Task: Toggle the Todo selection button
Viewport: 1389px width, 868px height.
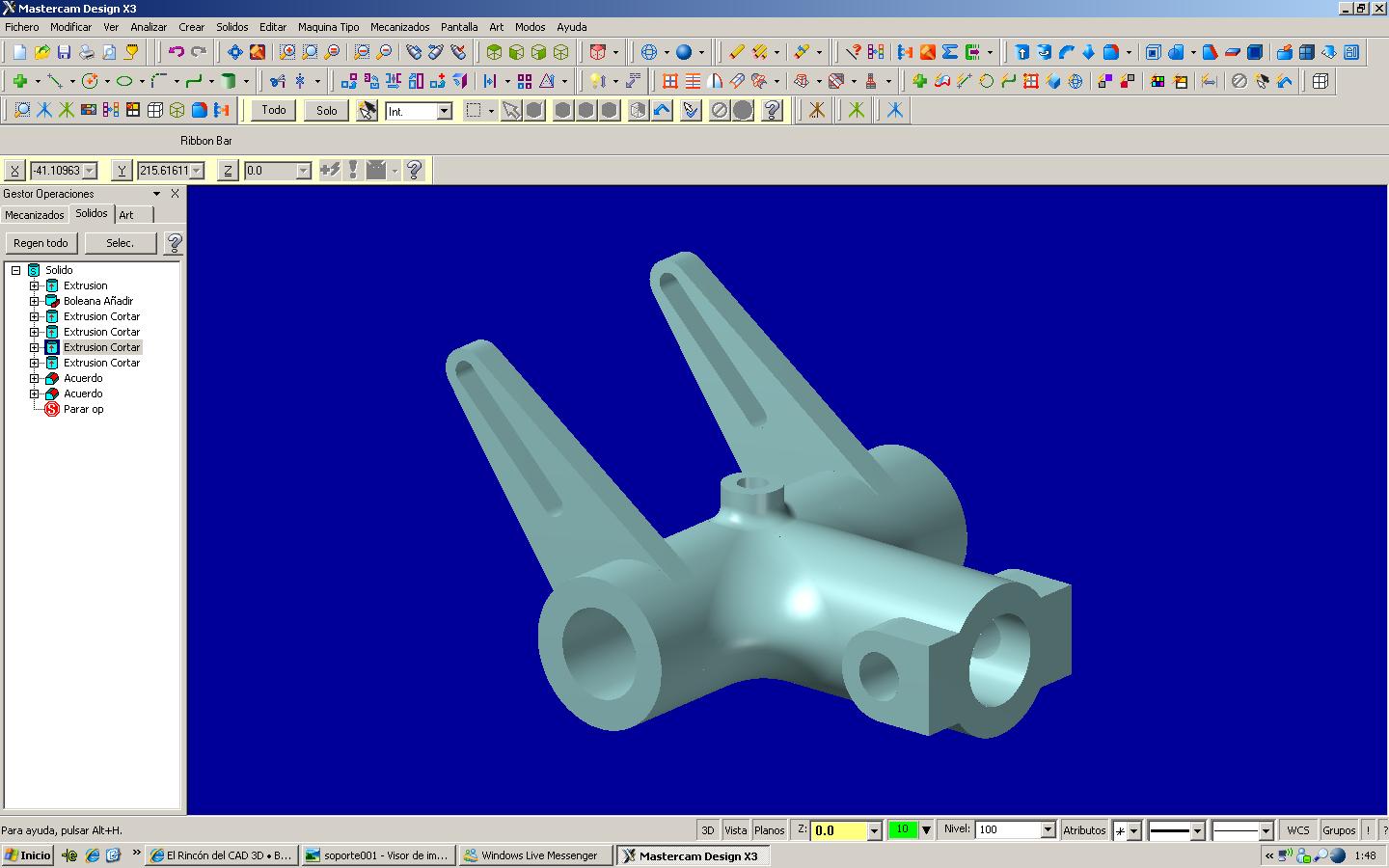Action: coord(274,110)
